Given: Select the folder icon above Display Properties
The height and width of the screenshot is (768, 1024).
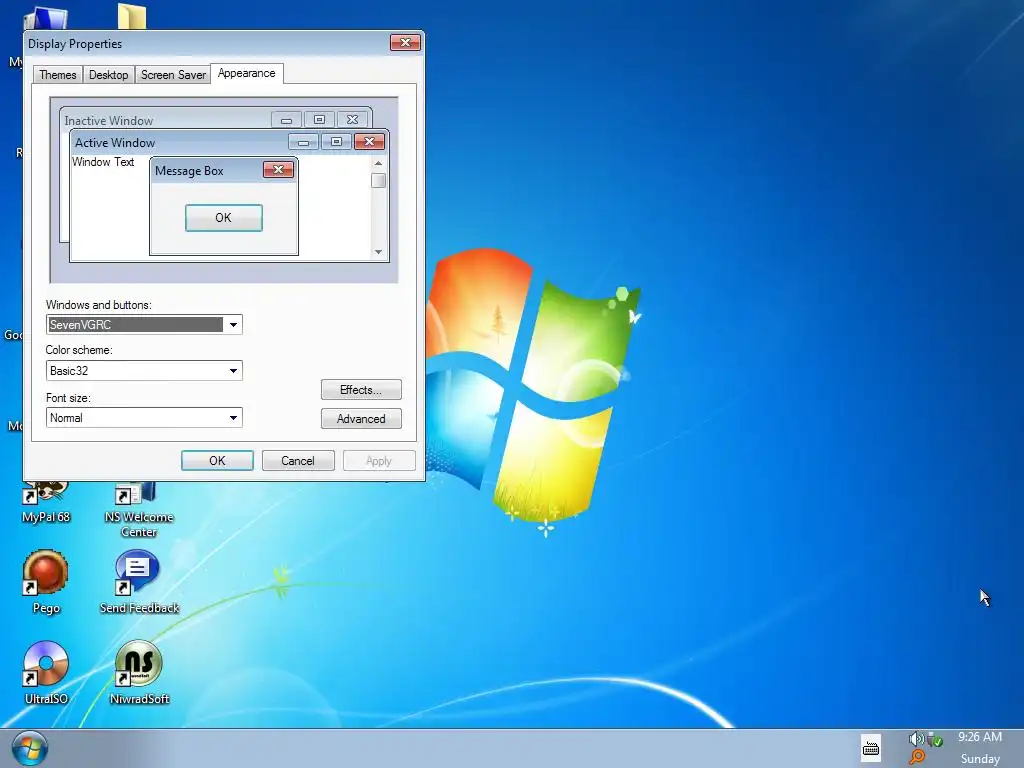Looking at the screenshot, I should coord(132,16).
